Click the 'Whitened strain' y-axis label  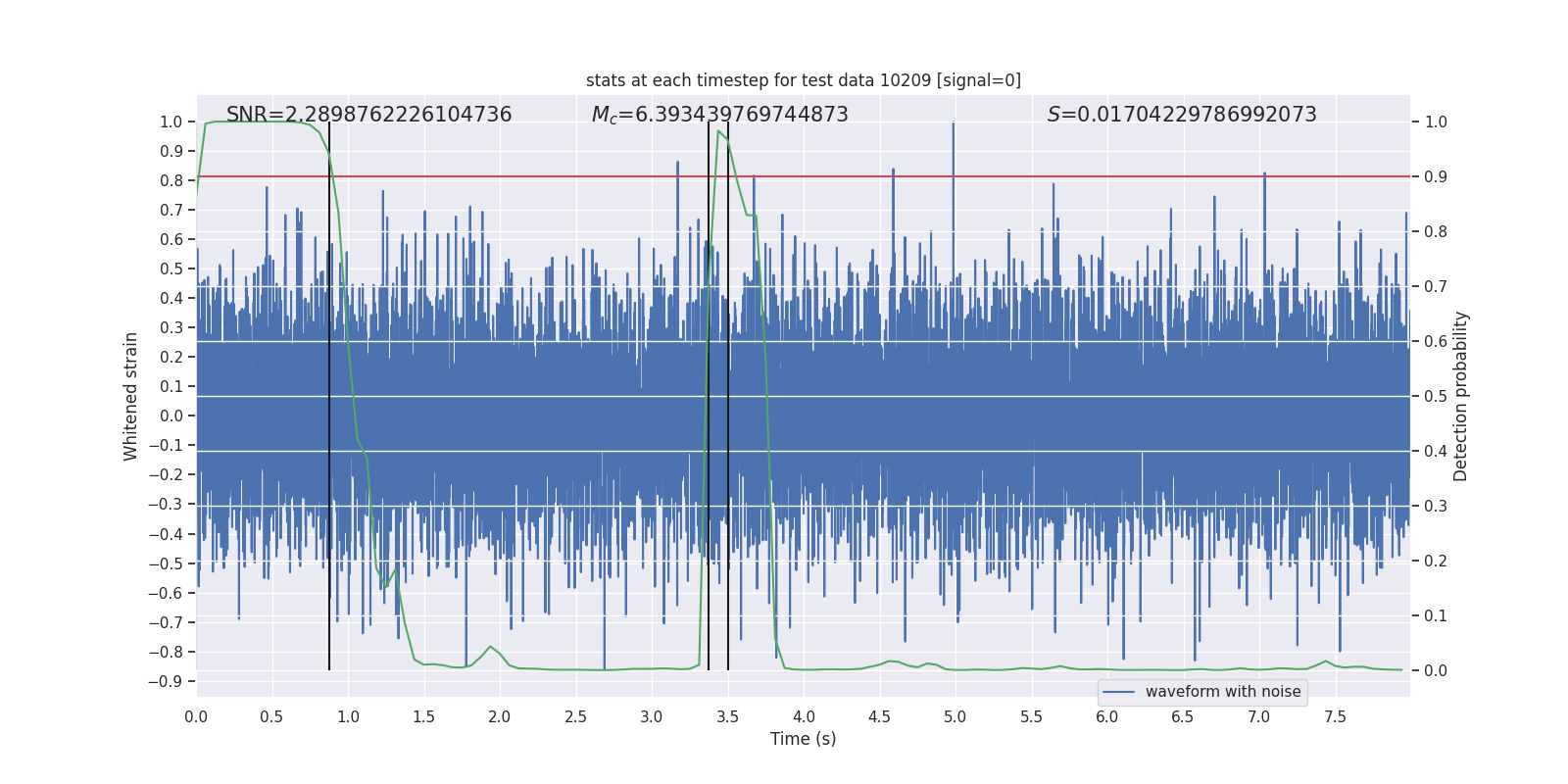[x=131, y=396]
